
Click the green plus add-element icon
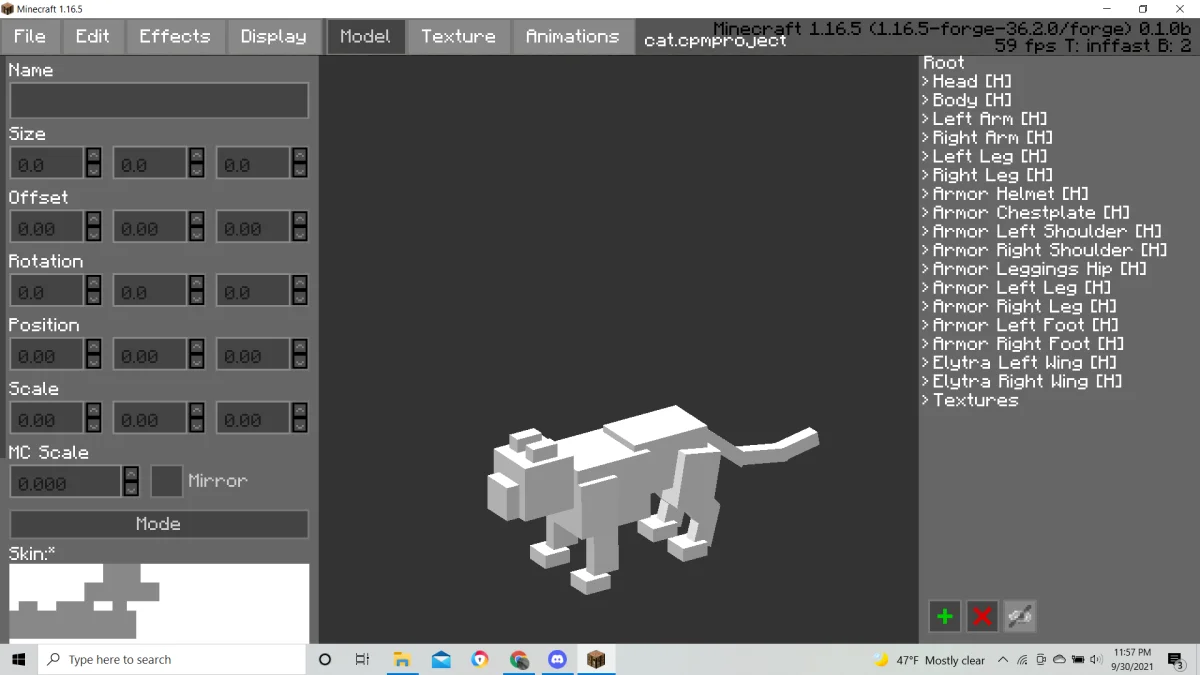[945, 616]
